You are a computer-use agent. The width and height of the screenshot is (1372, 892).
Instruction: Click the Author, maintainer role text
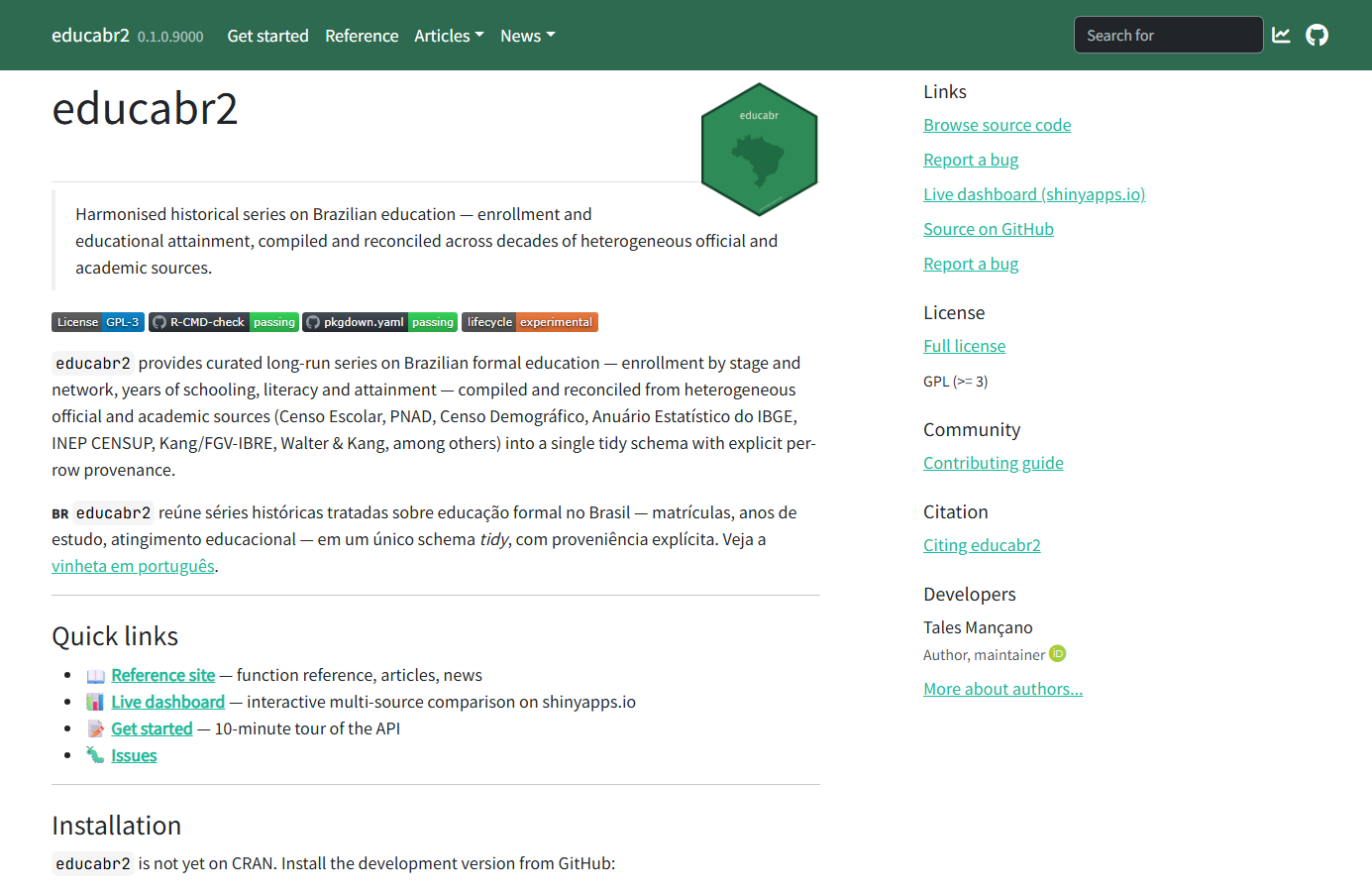coord(984,655)
